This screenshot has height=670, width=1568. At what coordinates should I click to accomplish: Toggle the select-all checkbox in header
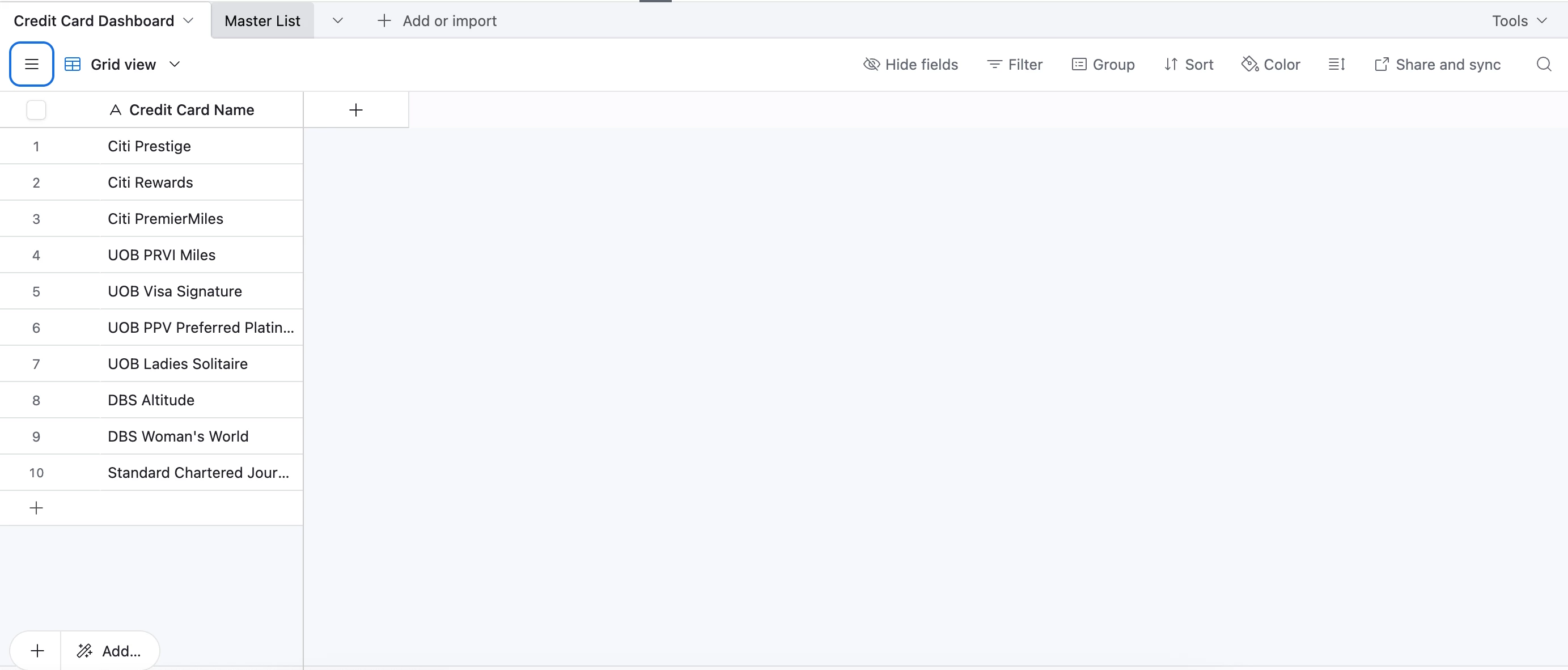click(x=36, y=109)
